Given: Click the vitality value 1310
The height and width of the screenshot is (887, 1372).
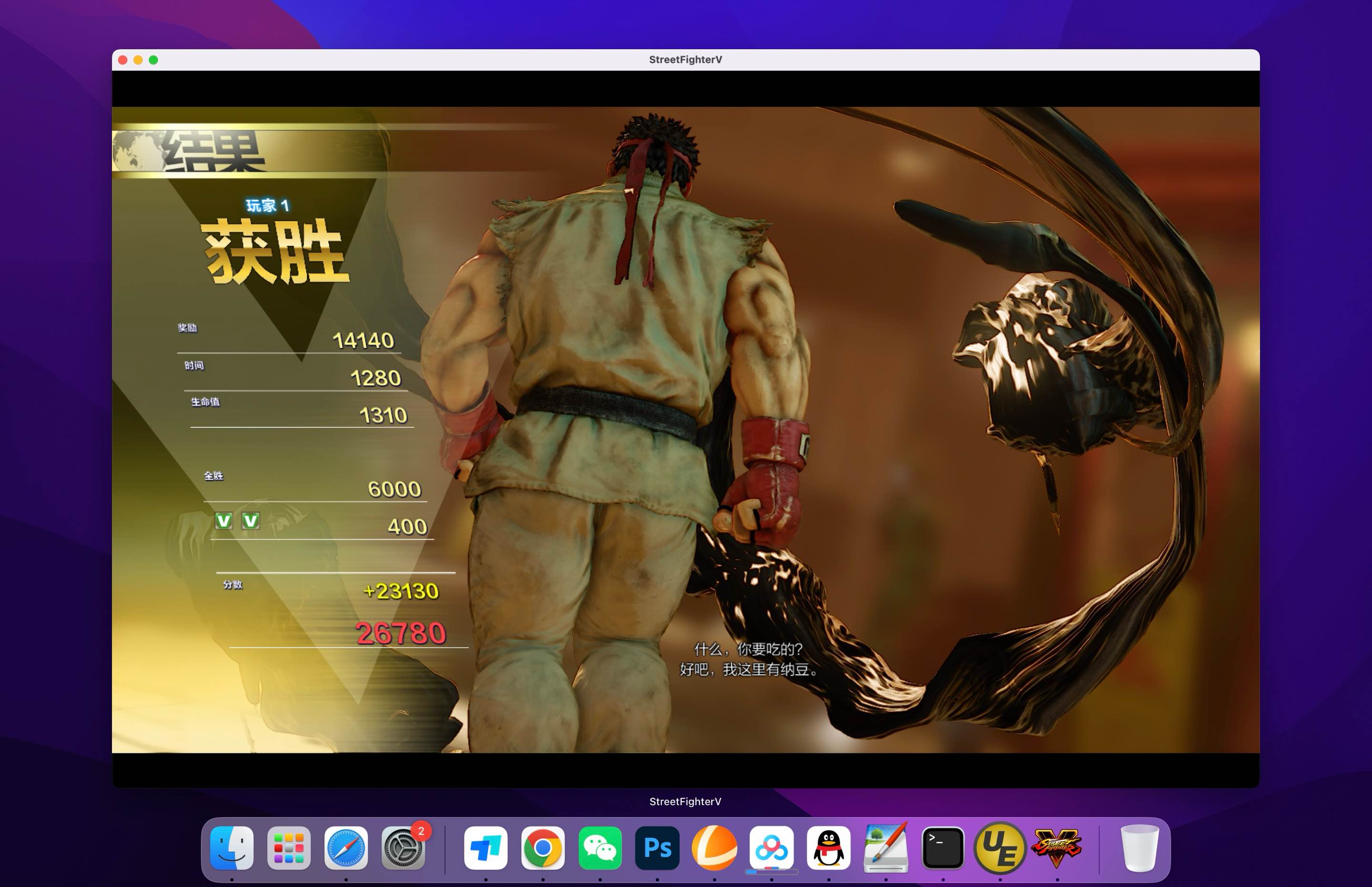Looking at the screenshot, I should click(383, 416).
